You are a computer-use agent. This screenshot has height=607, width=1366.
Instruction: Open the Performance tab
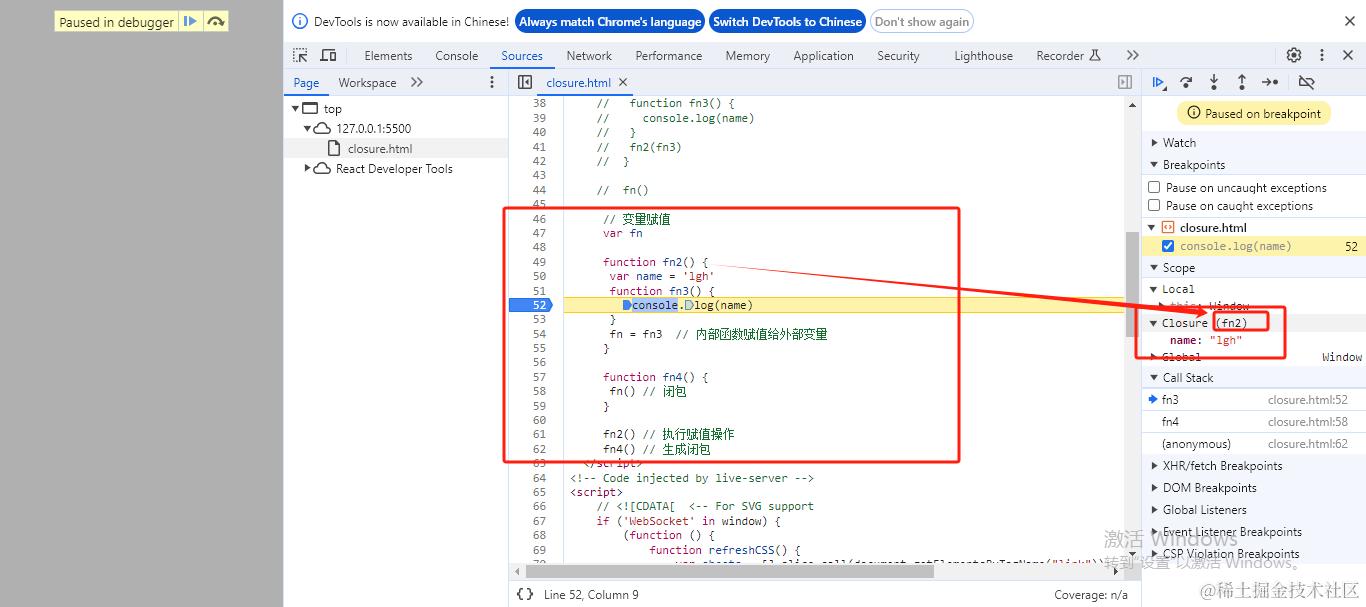click(x=668, y=56)
